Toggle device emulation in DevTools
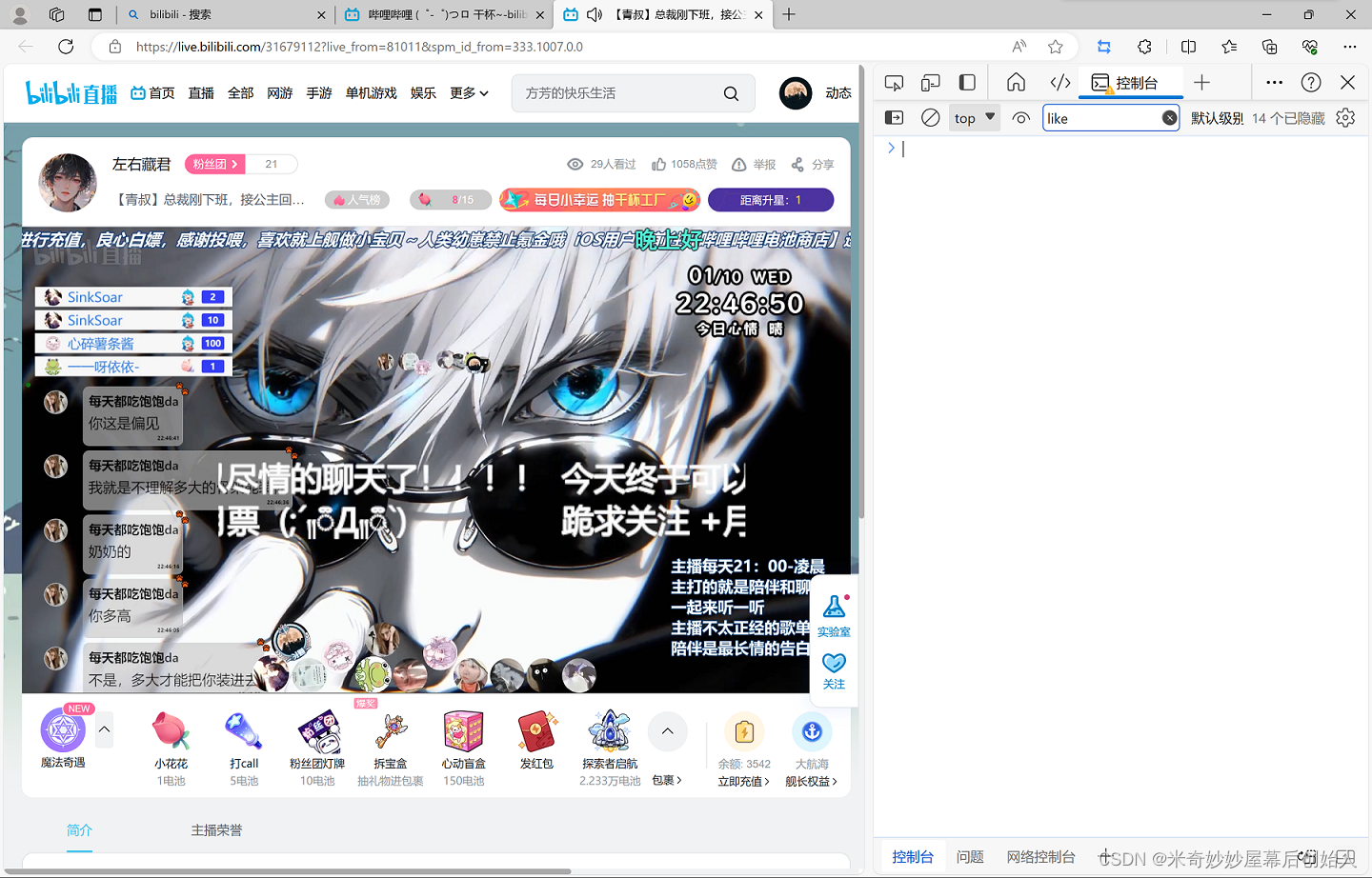 931,83
